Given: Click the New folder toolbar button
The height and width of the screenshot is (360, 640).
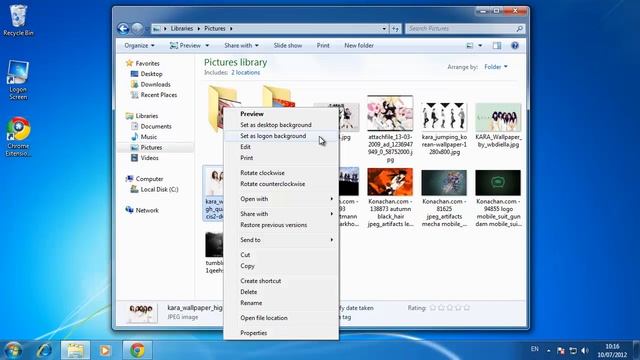Looking at the screenshot, I should [359, 45].
